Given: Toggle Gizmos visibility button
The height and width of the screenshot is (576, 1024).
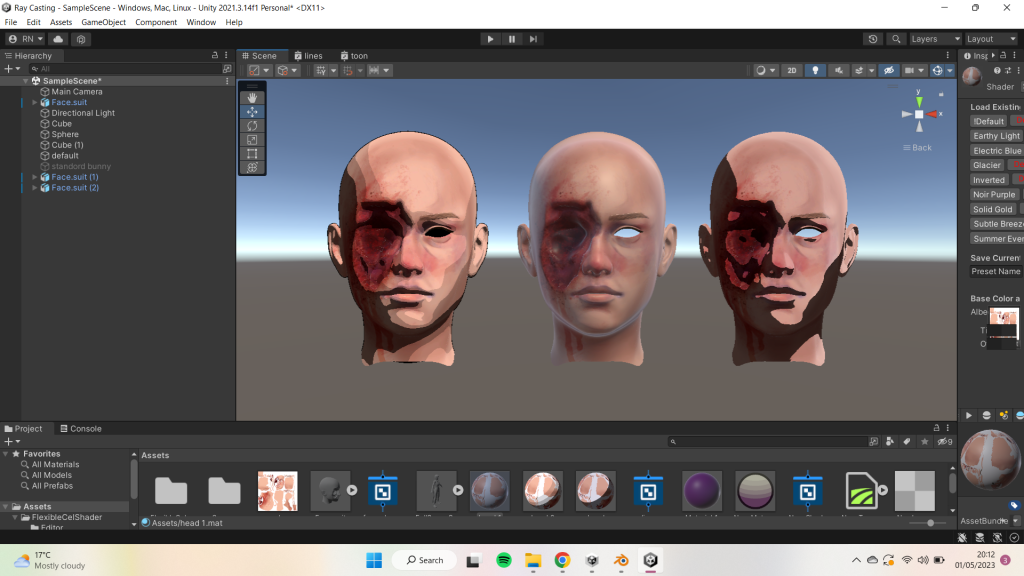Looking at the screenshot, I should tap(938, 71).
